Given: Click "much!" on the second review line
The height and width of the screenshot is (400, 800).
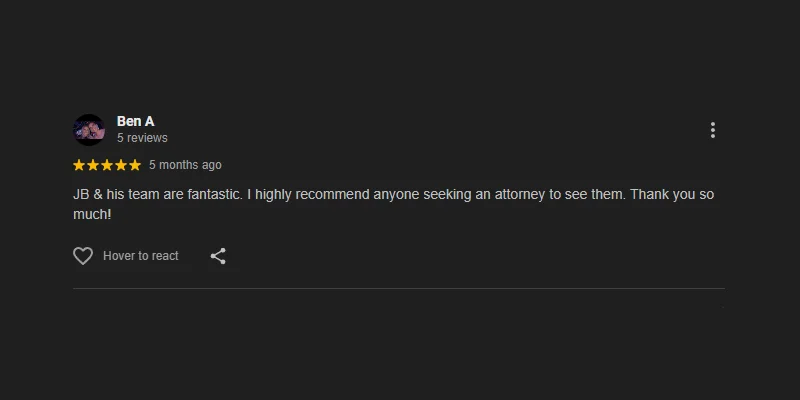Looking at the screenshot, I should 92,213.
